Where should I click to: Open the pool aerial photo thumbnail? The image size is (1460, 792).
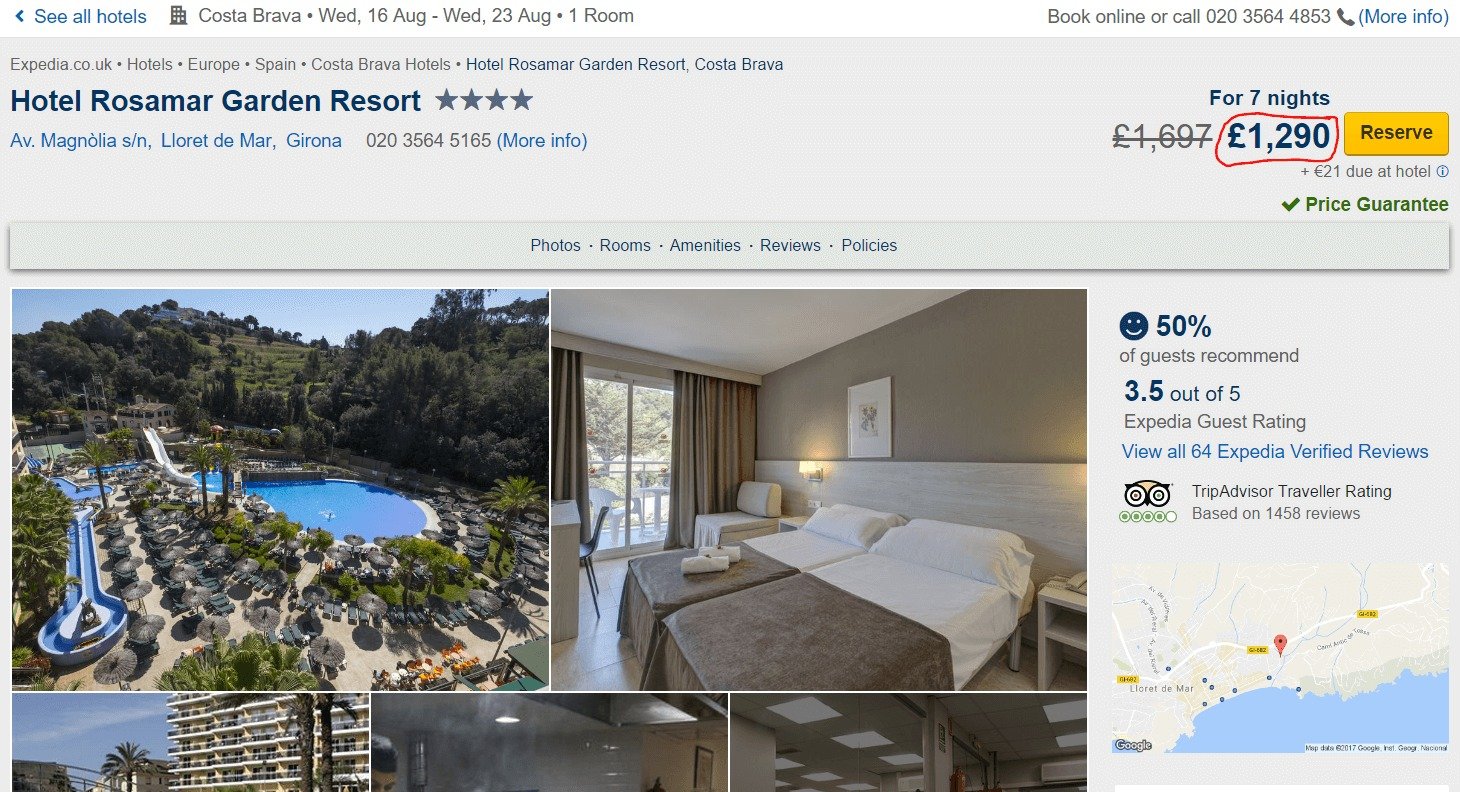tap(280, 490)
